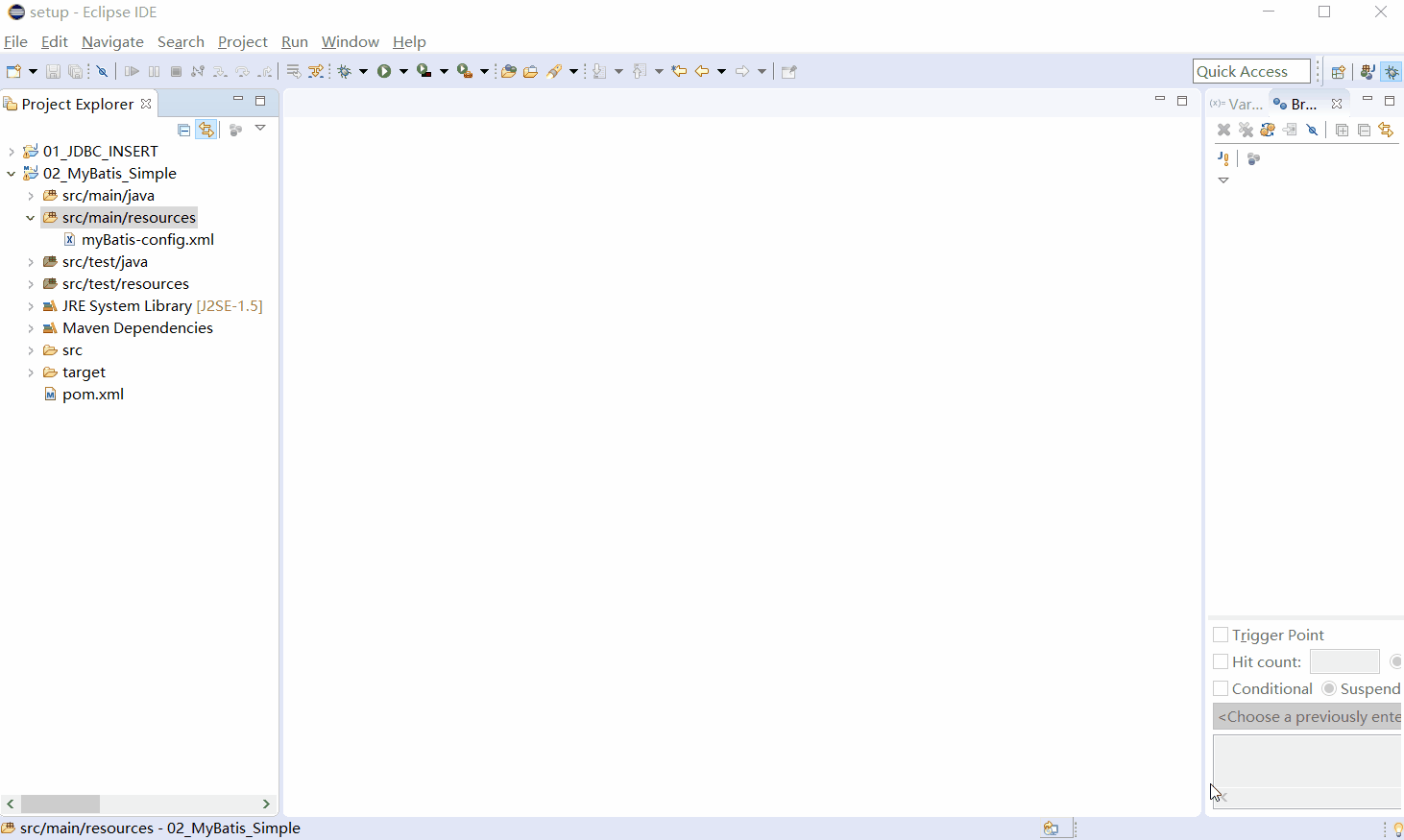Screen dimensions: 1404x840
Task: Click the Save icon in toolbar
Action: coord(53,71)
